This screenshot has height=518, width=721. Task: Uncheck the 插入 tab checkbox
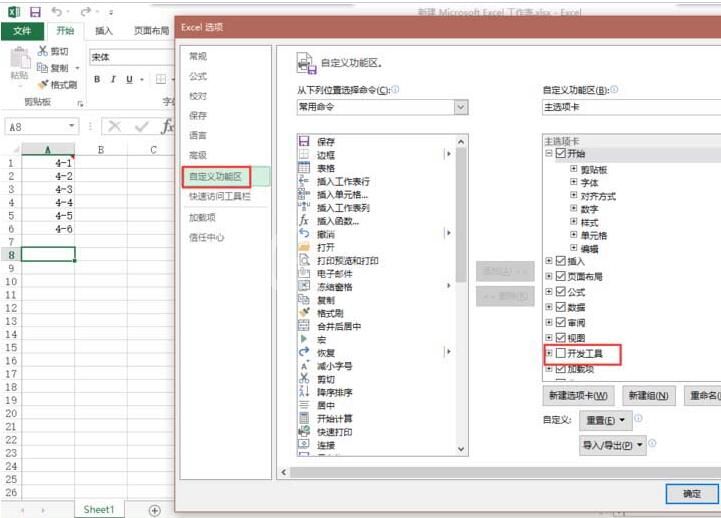coord(561,261)
